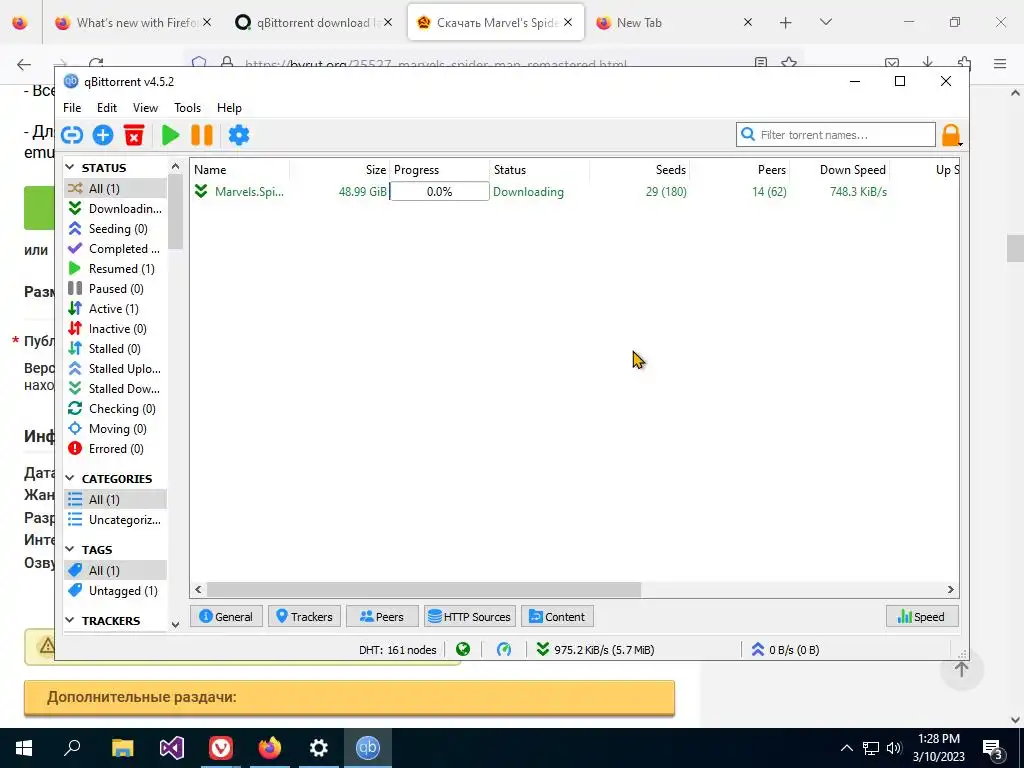Open the Tools menu
This screenshot has height=768, width=1024.
click(x=187, y=108)
